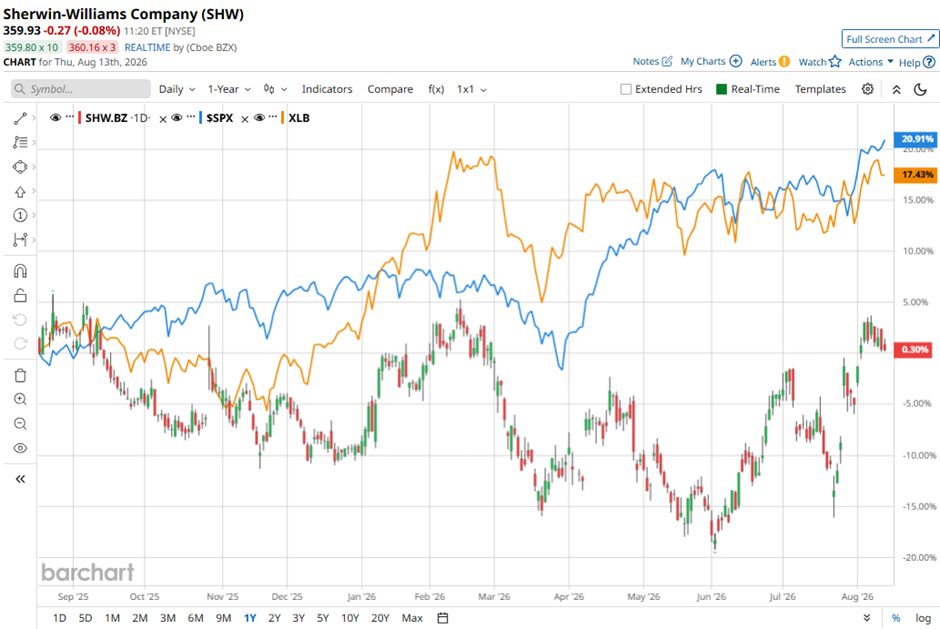Image resolution: width=940 pixels, height=629 pixels.
Task: Select the Max range
Action: (x=412, y=618)
